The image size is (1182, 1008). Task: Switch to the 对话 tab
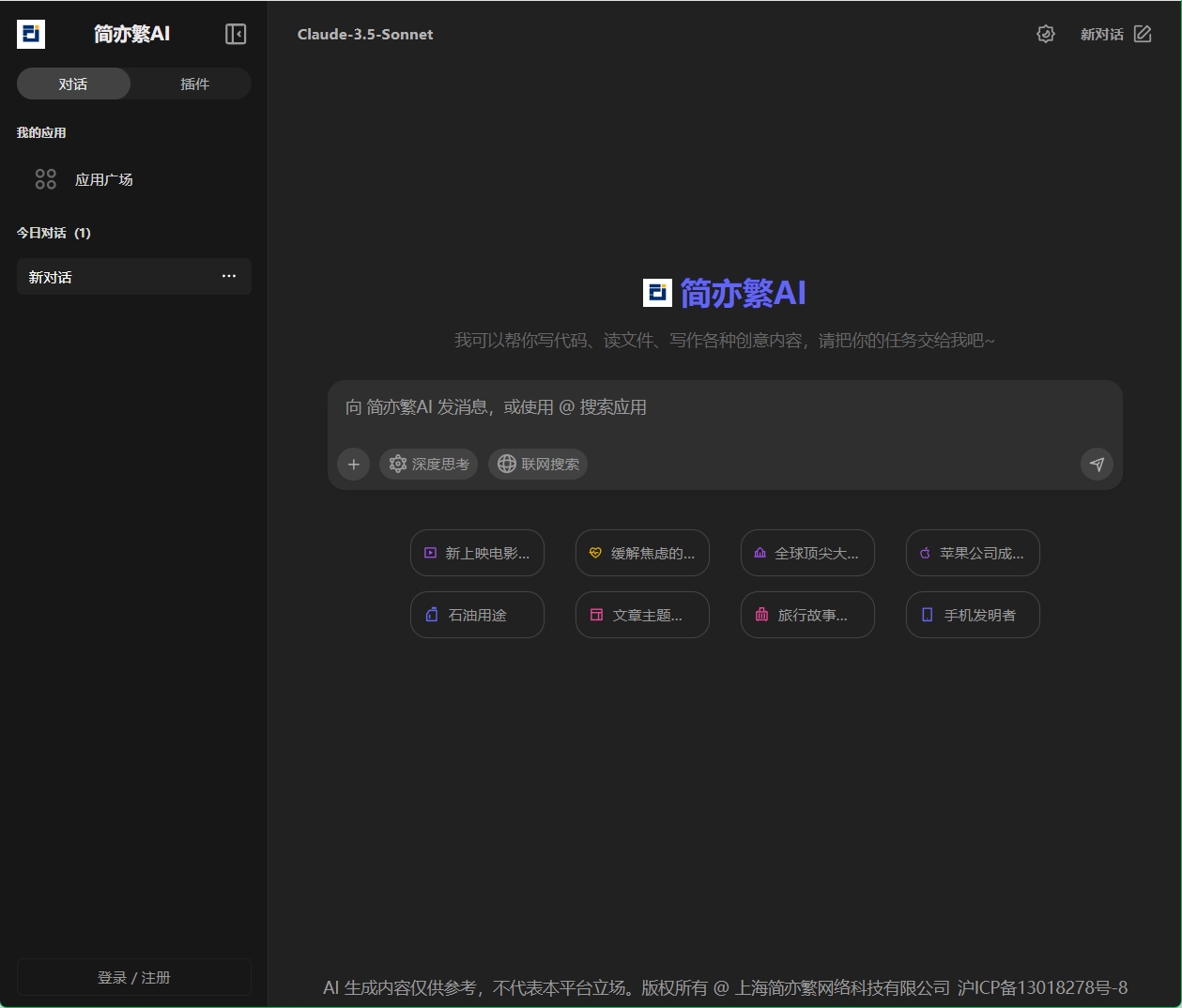[73, 84]
